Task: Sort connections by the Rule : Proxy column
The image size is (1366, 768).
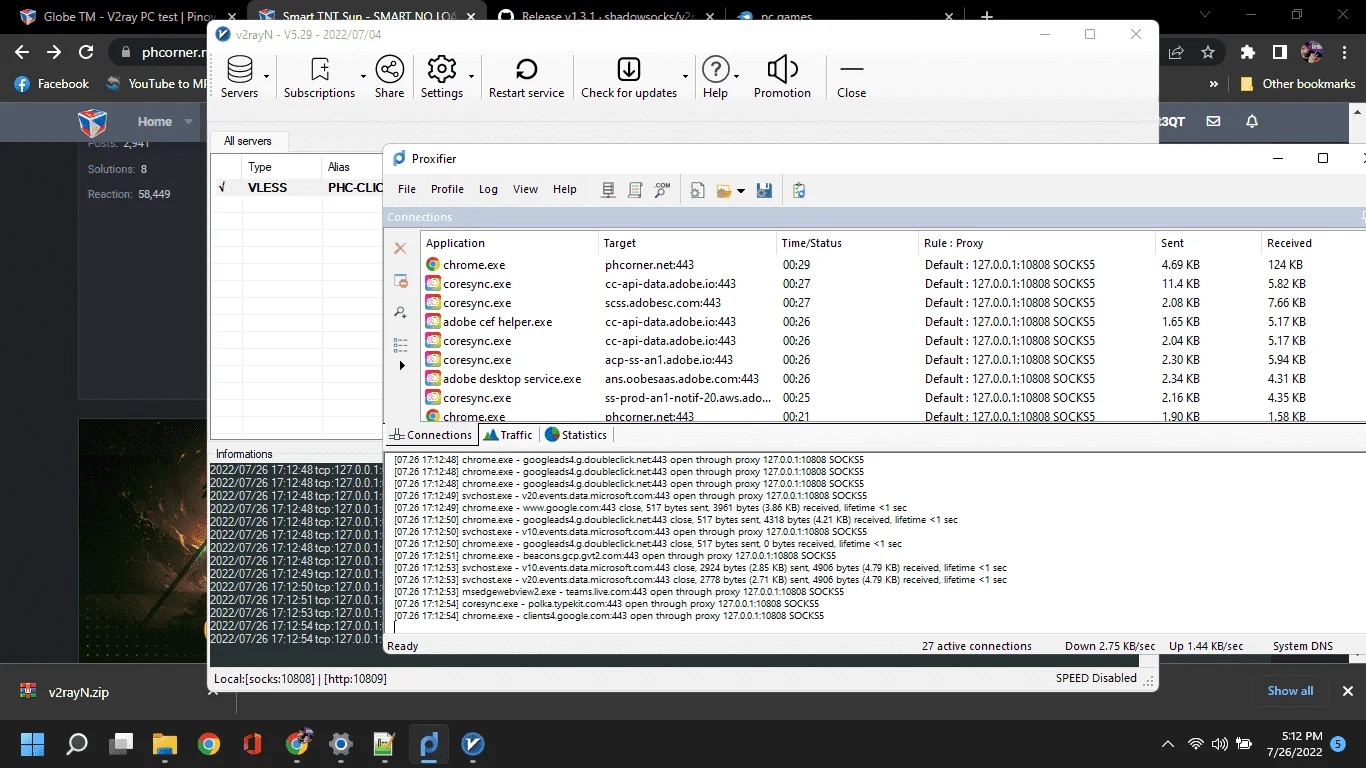Action: [x=1037, y=243]
